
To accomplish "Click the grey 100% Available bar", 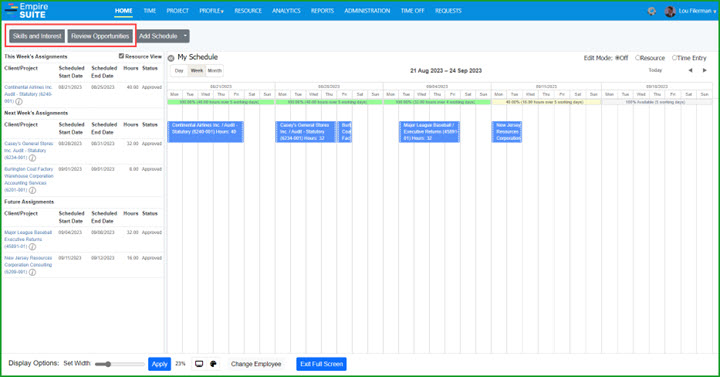I will pos(657,102).
